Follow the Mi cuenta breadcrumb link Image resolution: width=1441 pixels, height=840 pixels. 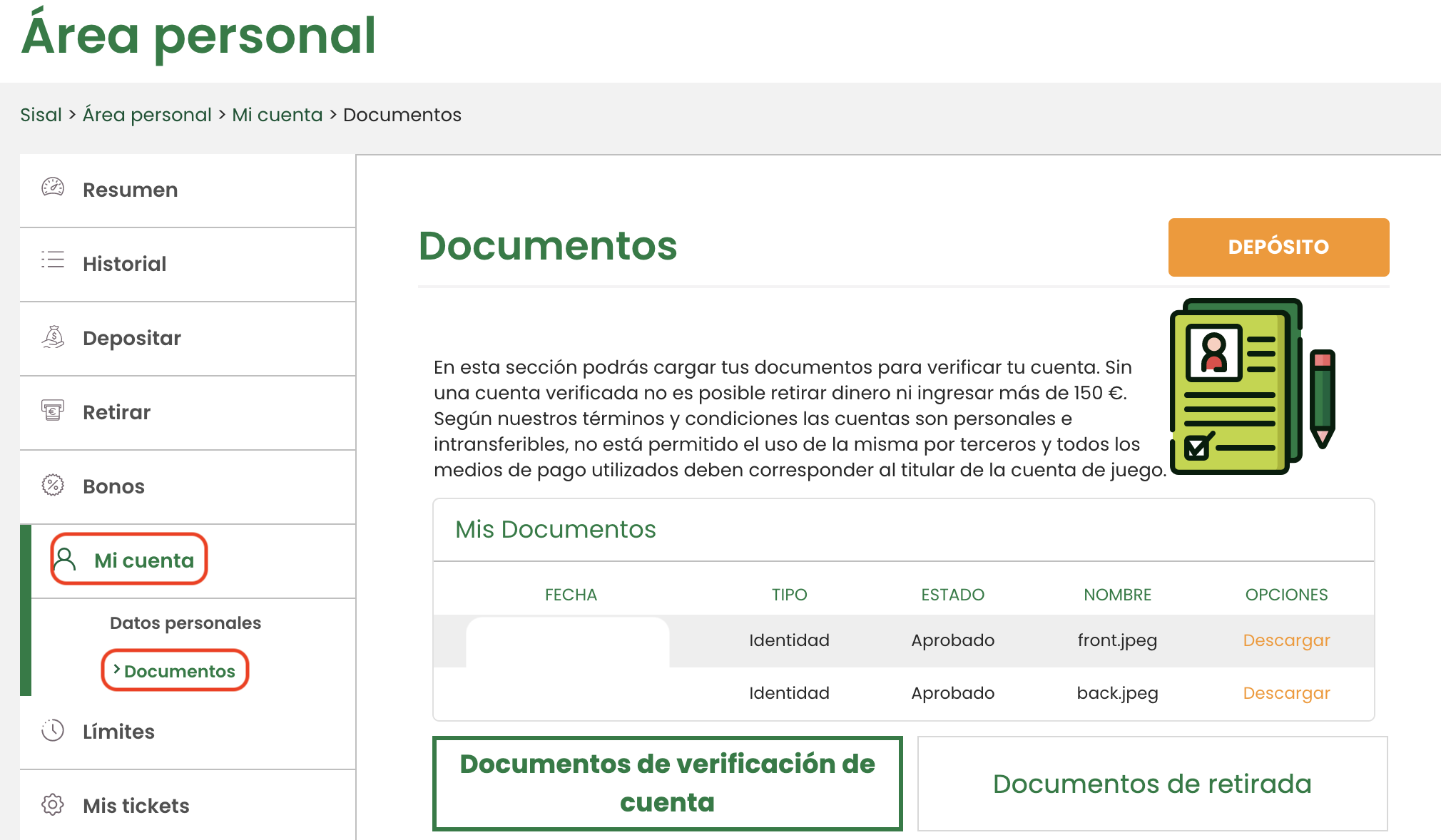tap(277, 115)
